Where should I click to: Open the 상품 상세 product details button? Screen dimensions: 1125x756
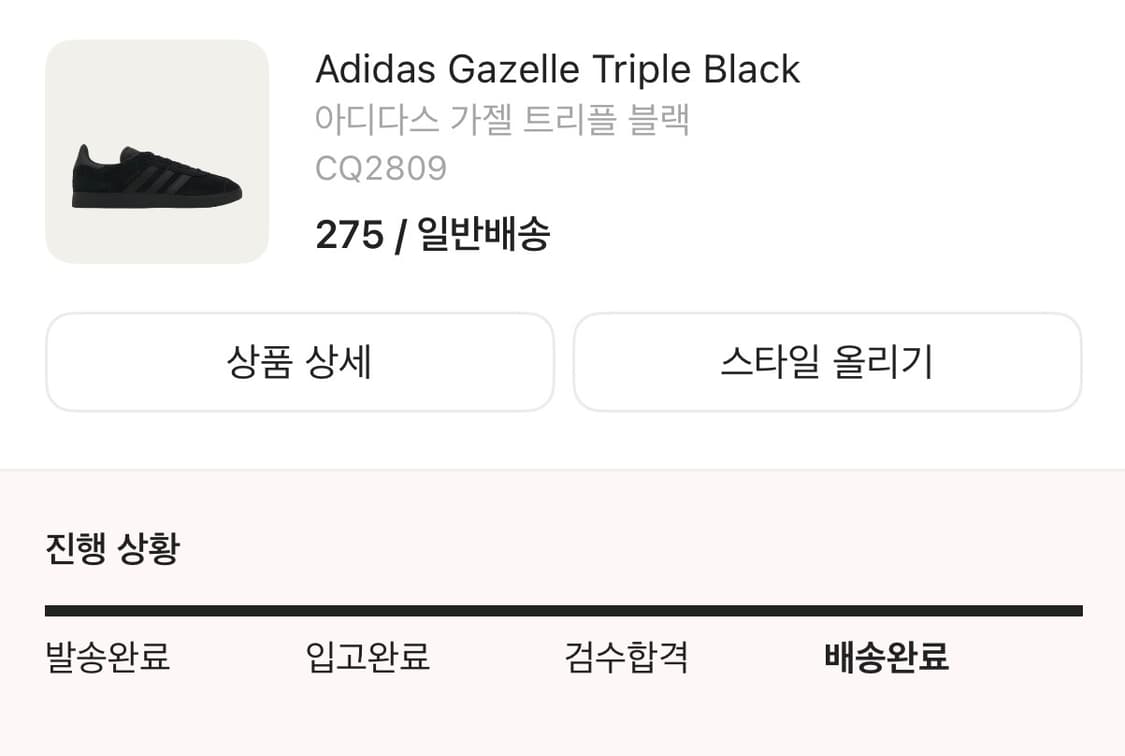(x=298, y=362)
